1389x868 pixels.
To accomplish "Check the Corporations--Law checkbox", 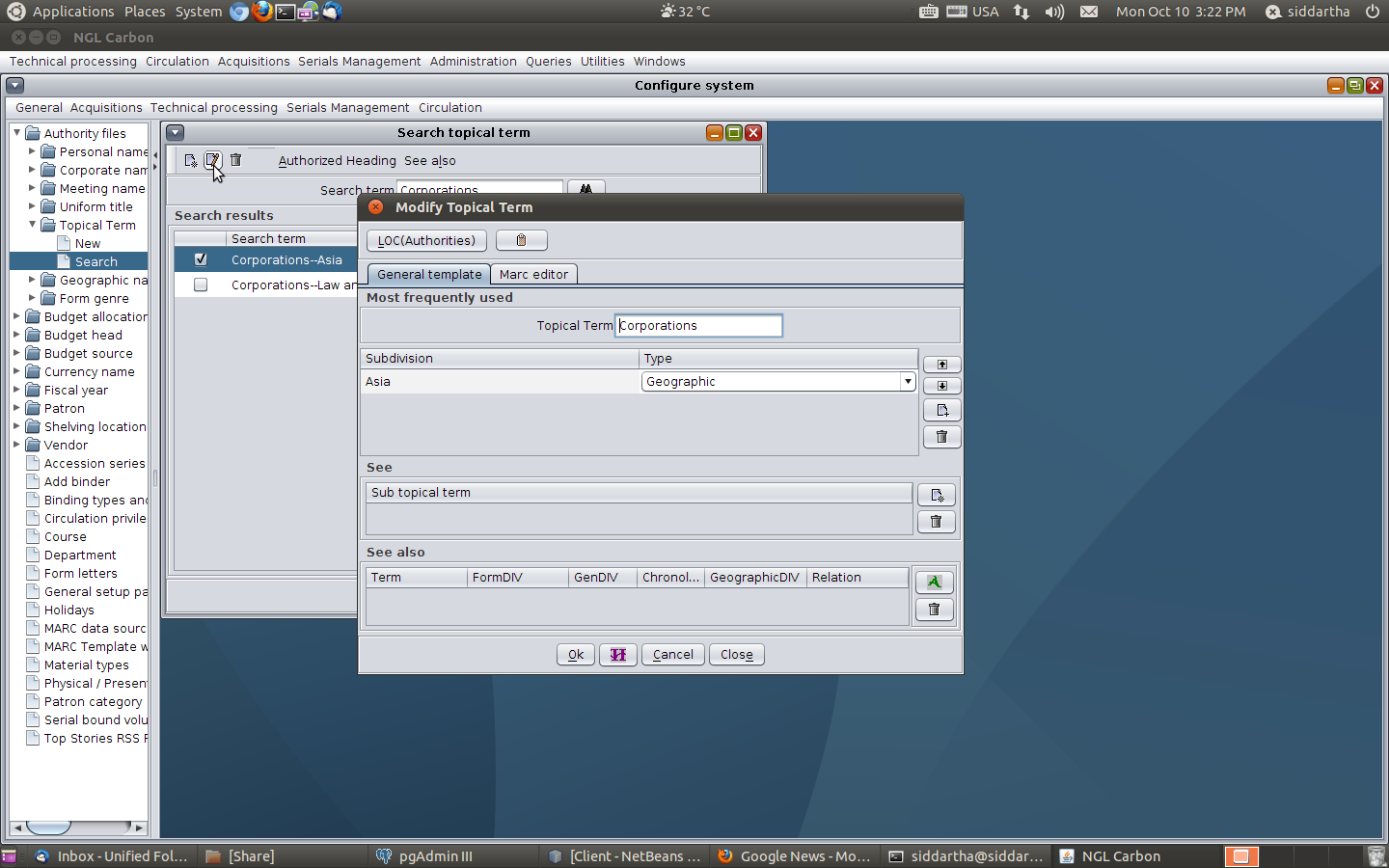I will pyautogui.click(x=201, y=285).
